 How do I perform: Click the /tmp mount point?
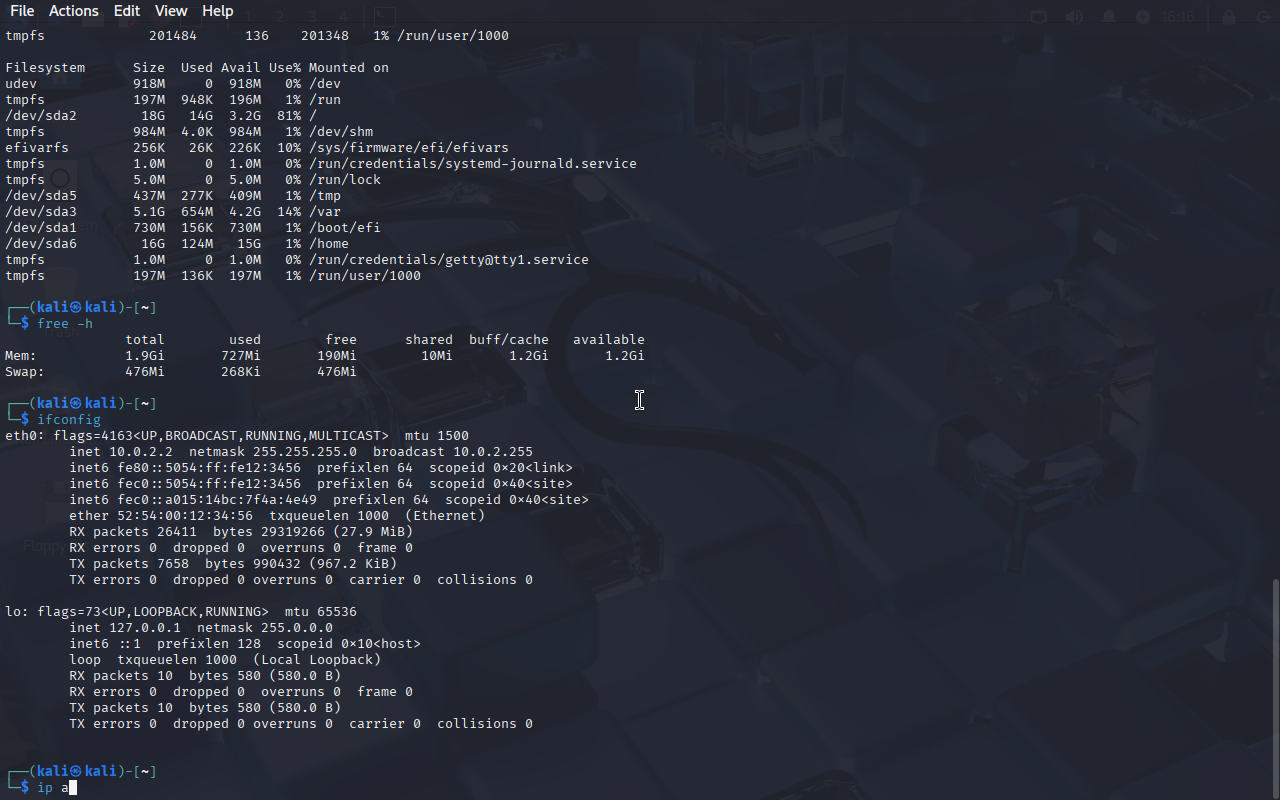click(325, 196)
